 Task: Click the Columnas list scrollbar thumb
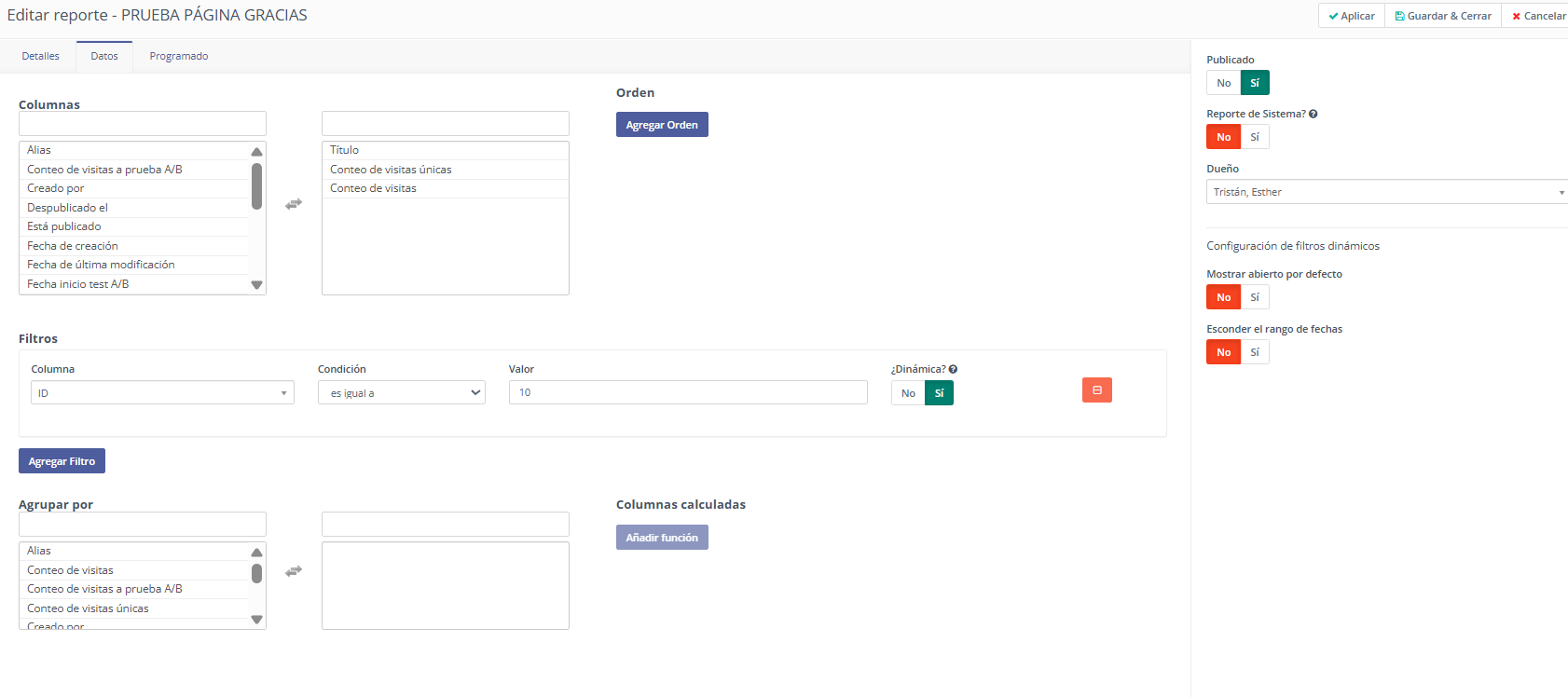(256, 186)
